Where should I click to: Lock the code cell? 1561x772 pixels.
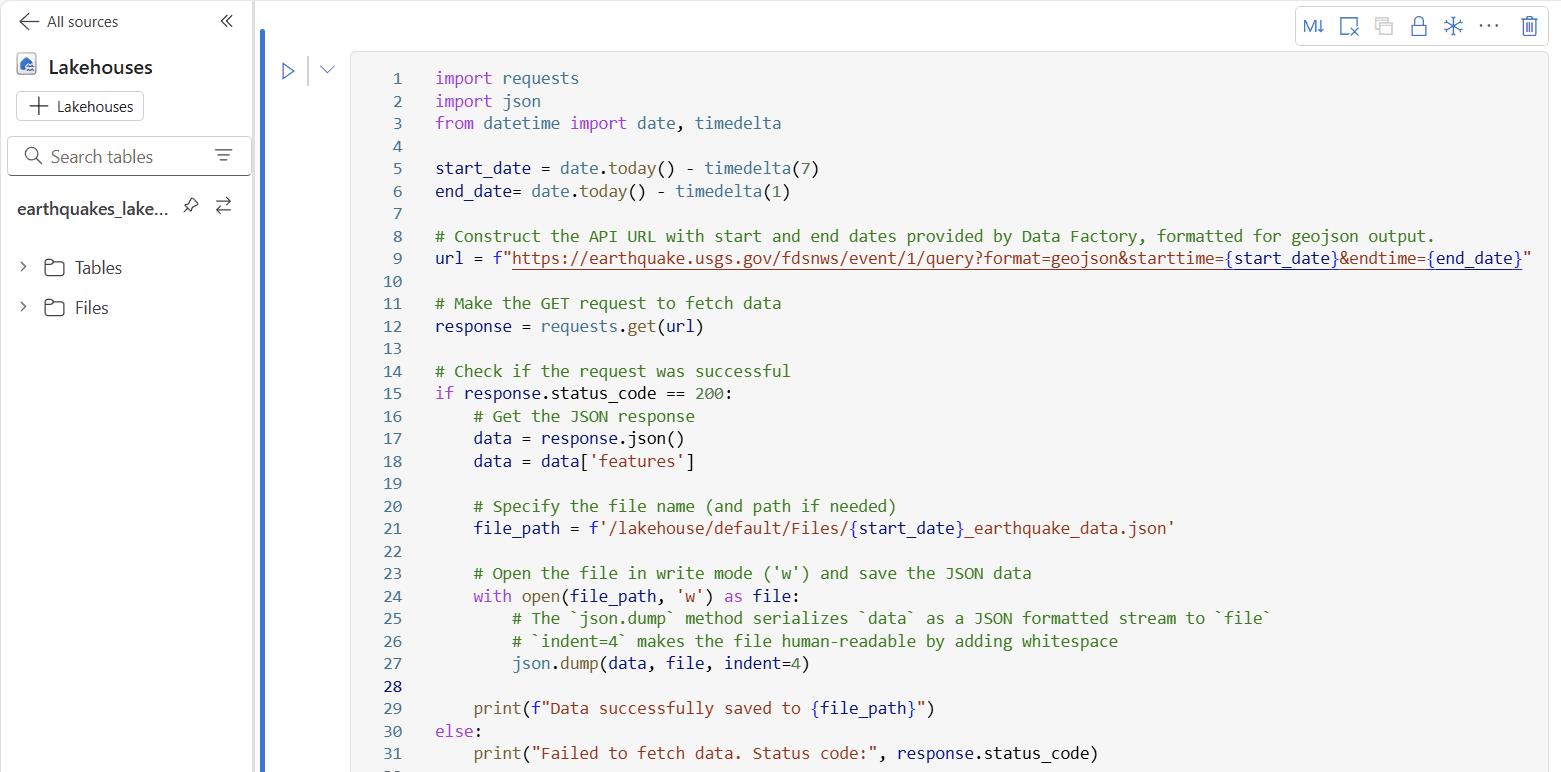click(x=1418, y=26)
